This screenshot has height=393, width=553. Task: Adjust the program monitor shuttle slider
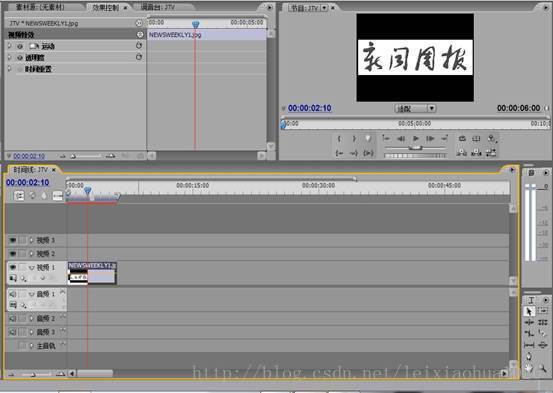click(415, 148)
